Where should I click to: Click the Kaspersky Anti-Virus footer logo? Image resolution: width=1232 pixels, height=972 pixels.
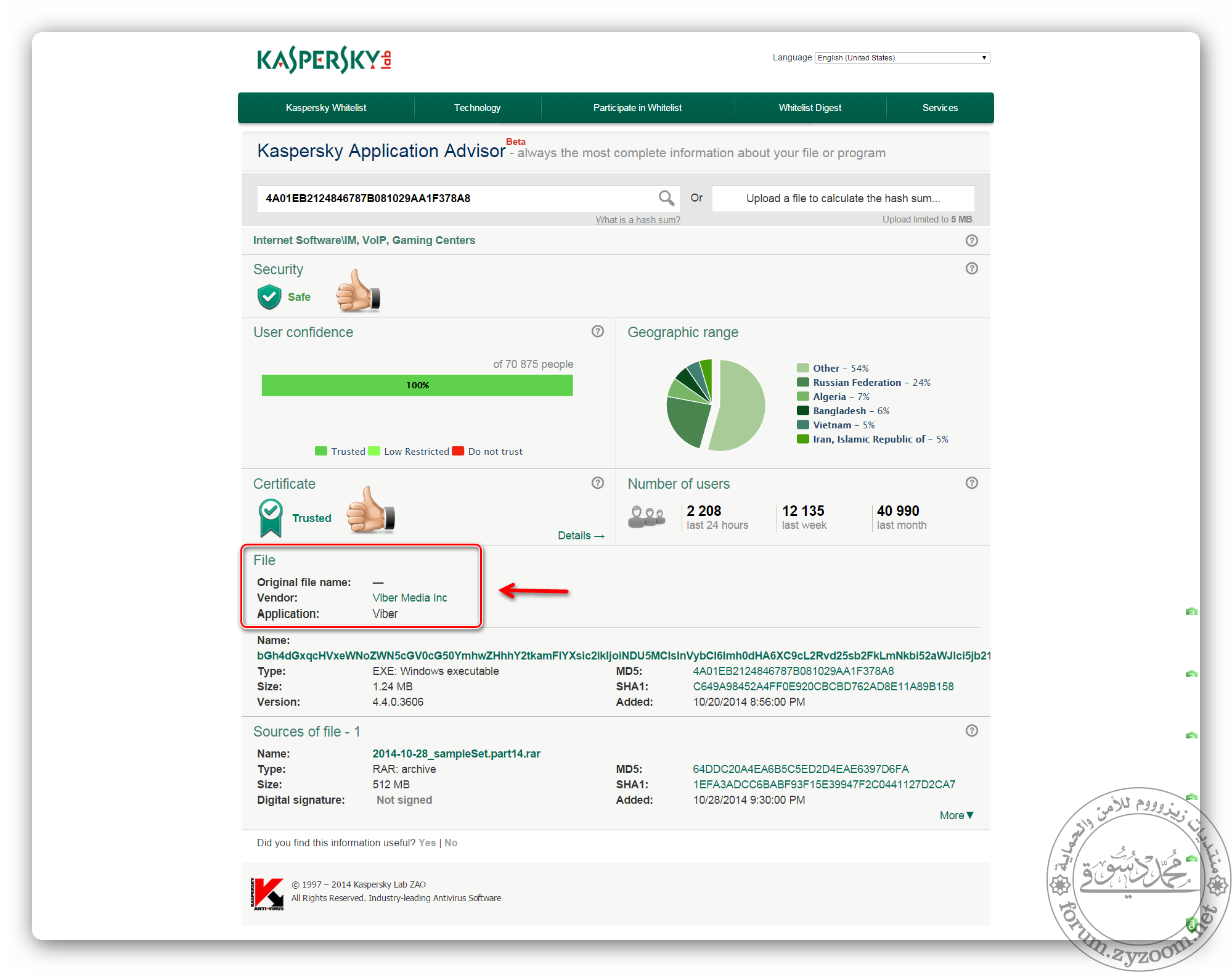tap(267, 894)
